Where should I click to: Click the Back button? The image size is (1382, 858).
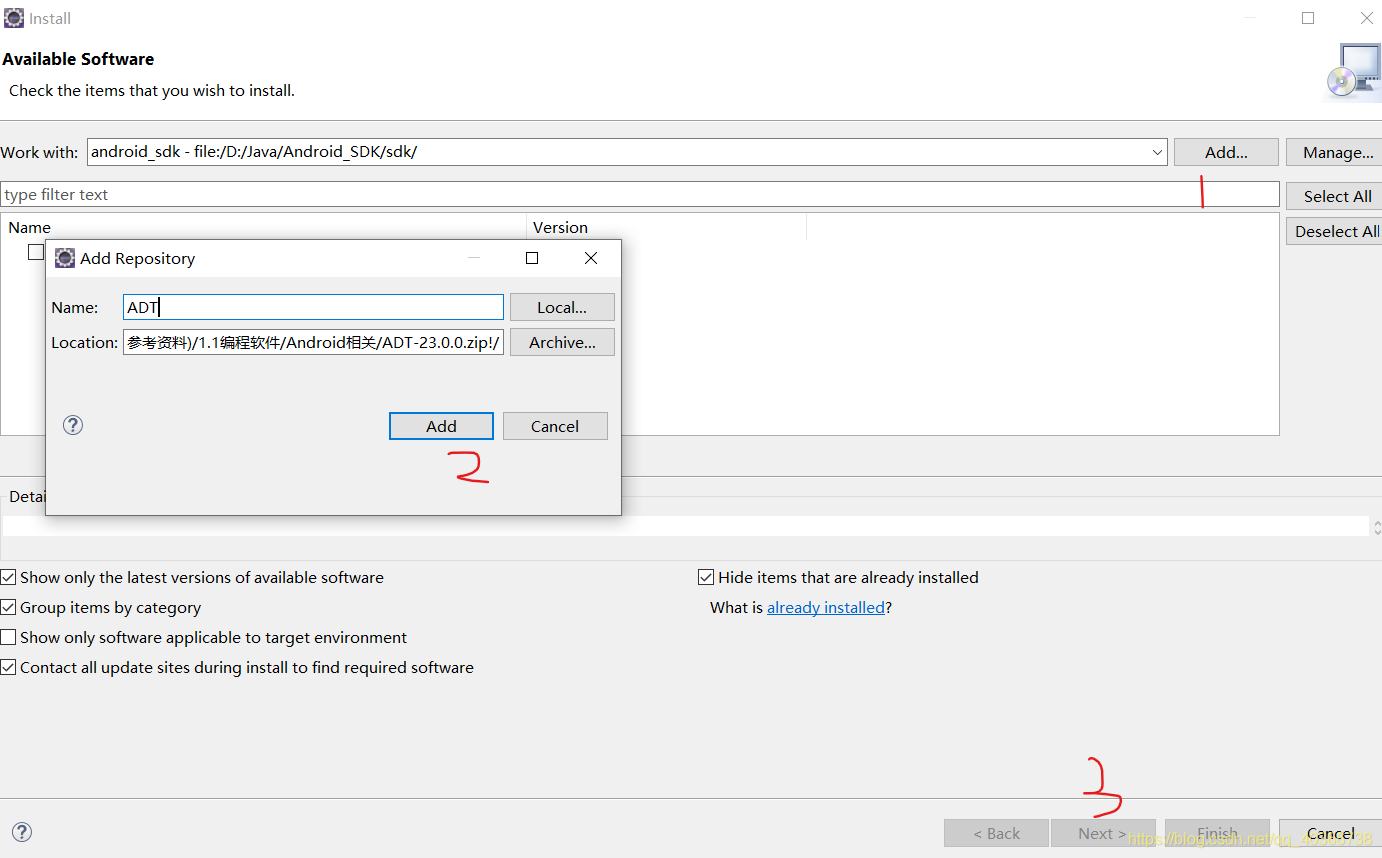point(996,833)
